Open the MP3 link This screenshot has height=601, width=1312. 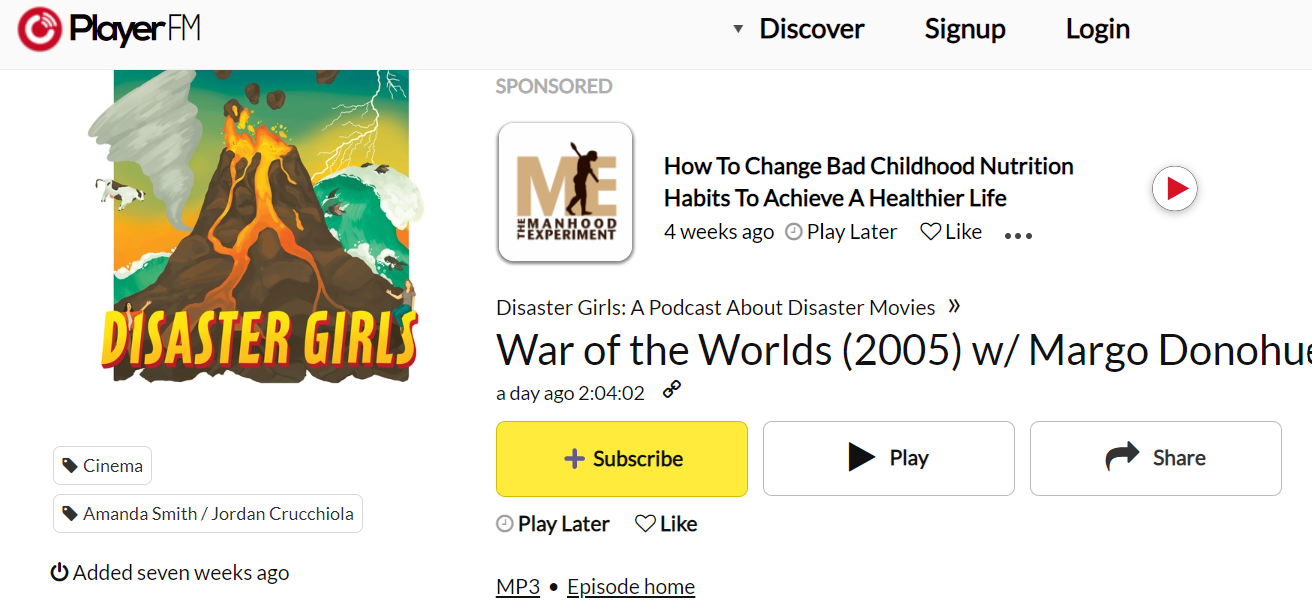click(x=518, y=587)
